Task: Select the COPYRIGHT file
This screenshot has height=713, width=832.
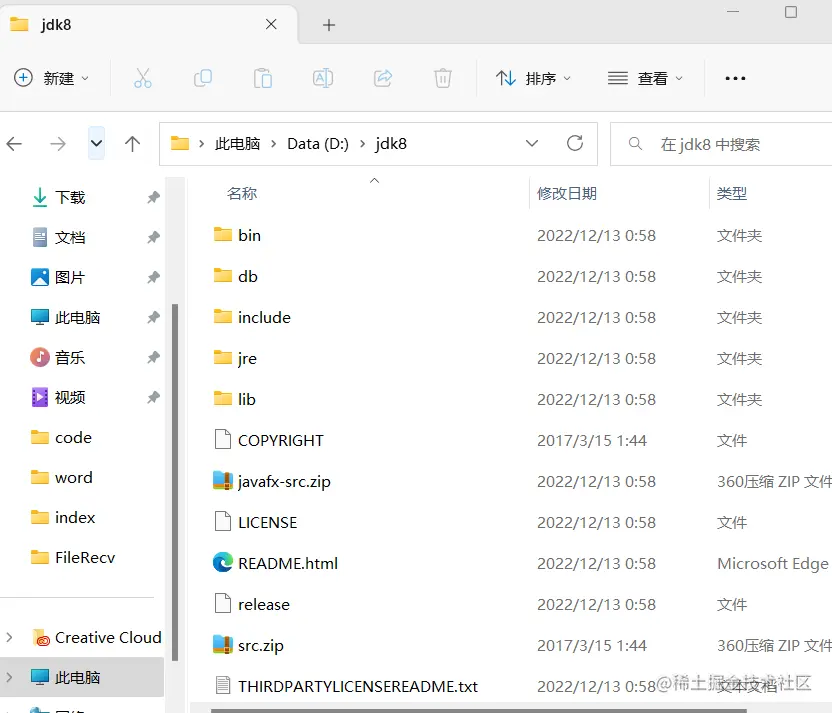Action: click(x=280, y=440)
